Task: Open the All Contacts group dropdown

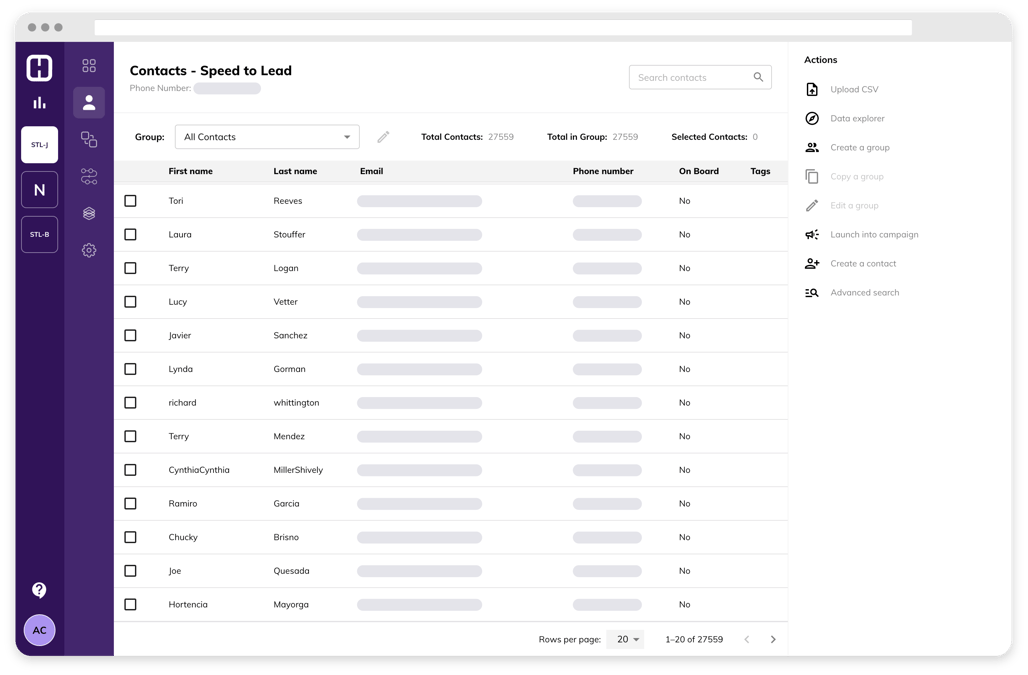Action: click(267, 136)
